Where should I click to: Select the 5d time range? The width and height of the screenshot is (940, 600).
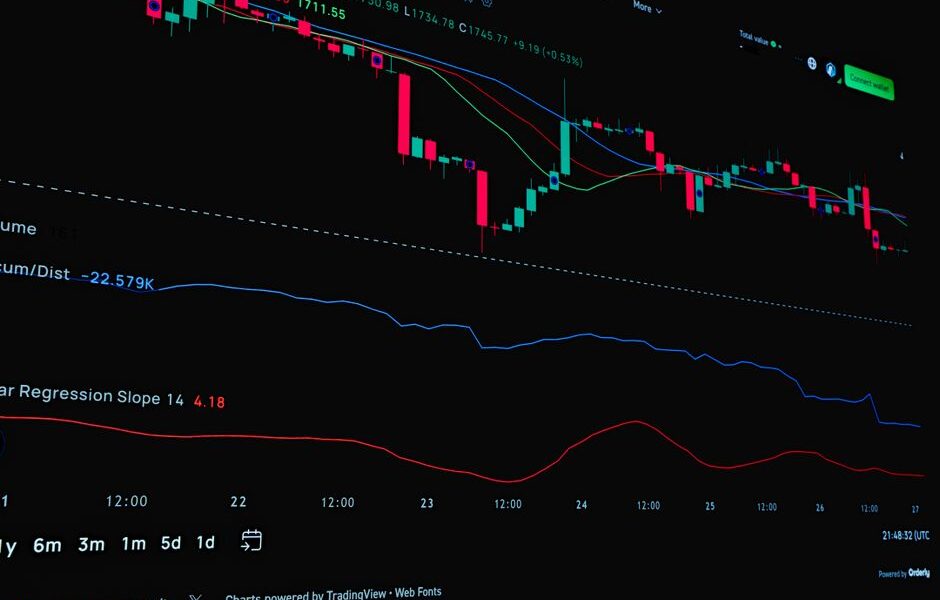pos(171,542)
